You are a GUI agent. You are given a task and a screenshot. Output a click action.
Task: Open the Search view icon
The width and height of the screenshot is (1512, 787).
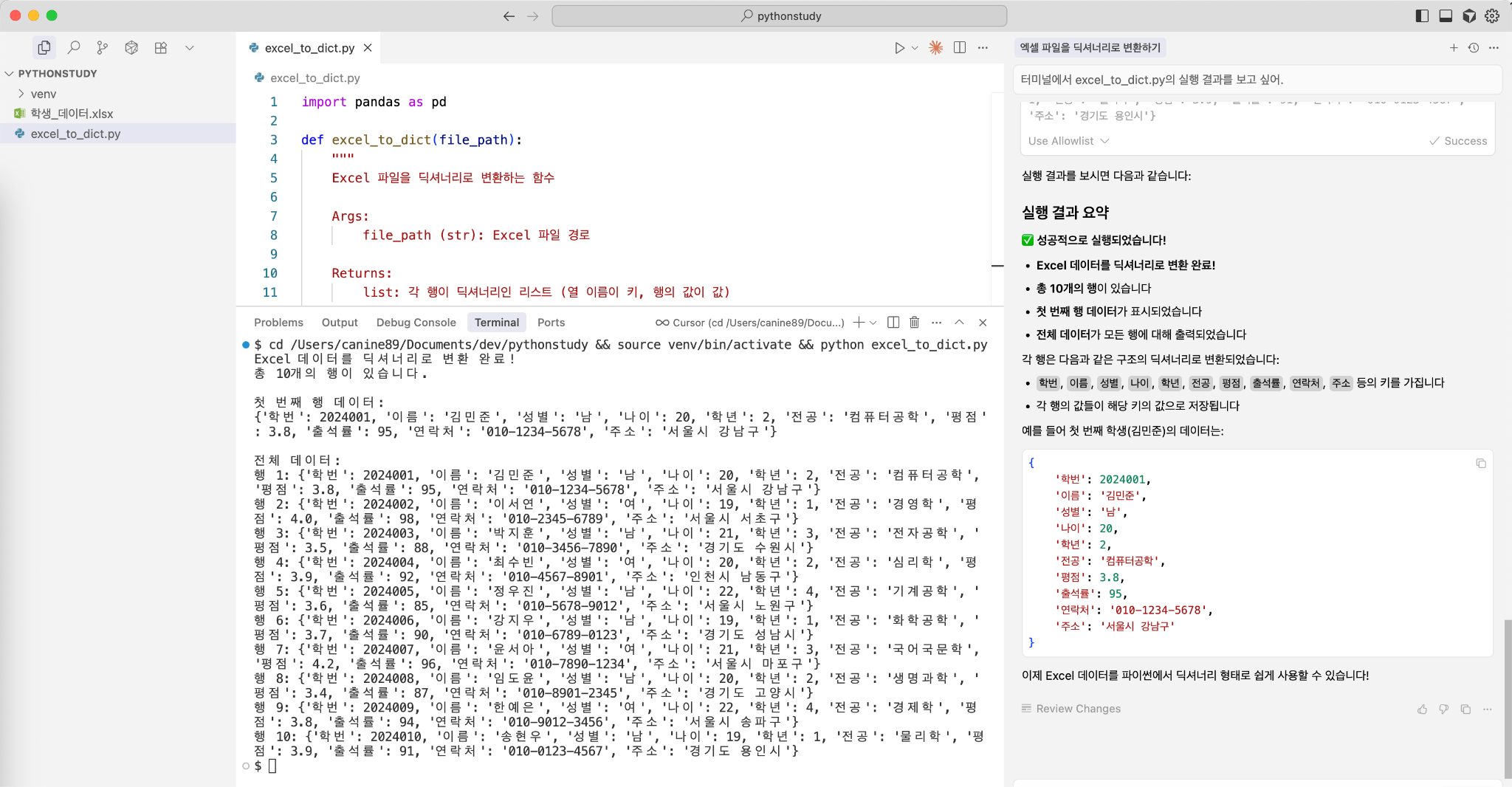pos(74,48)
